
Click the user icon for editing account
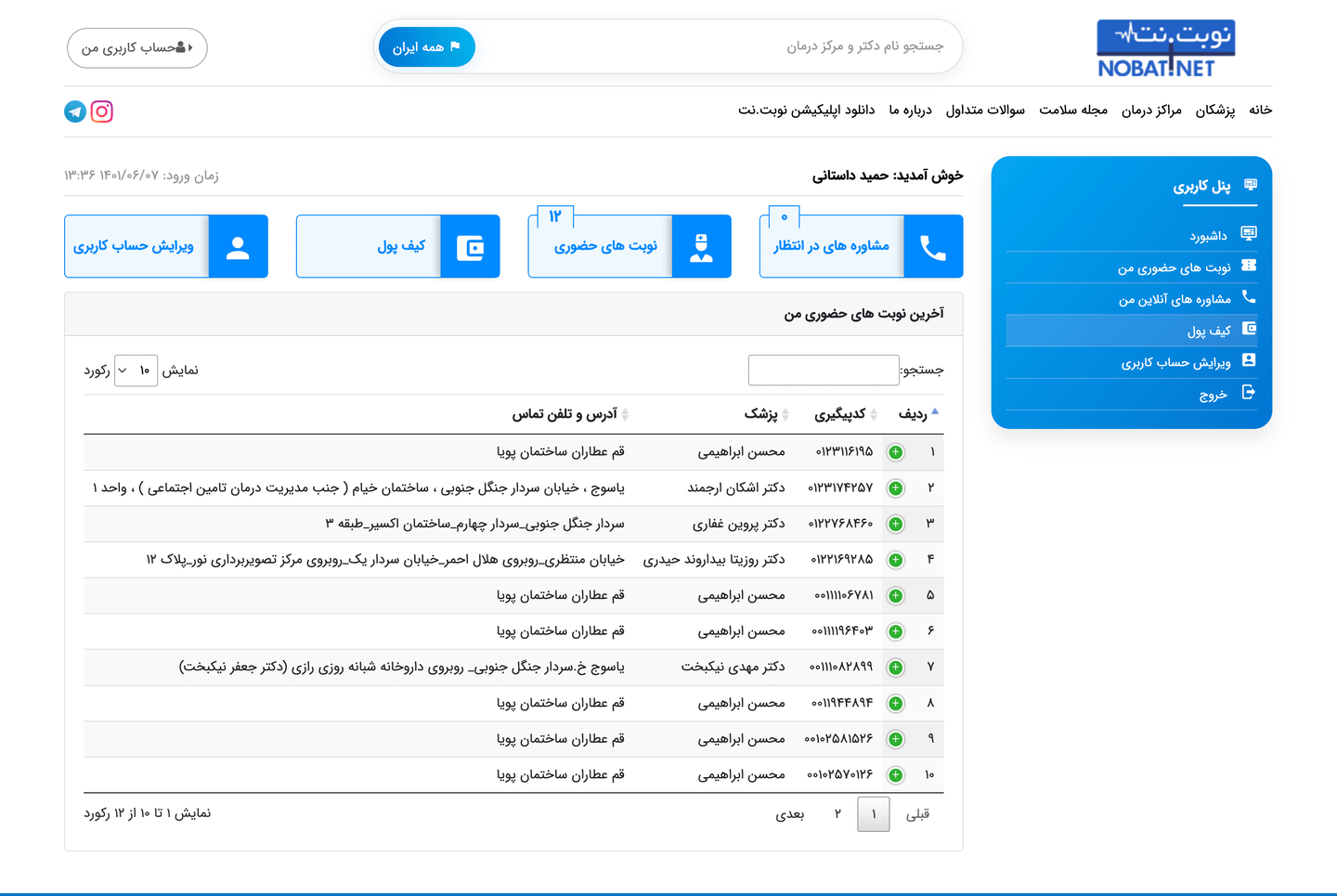coord(238,247)
